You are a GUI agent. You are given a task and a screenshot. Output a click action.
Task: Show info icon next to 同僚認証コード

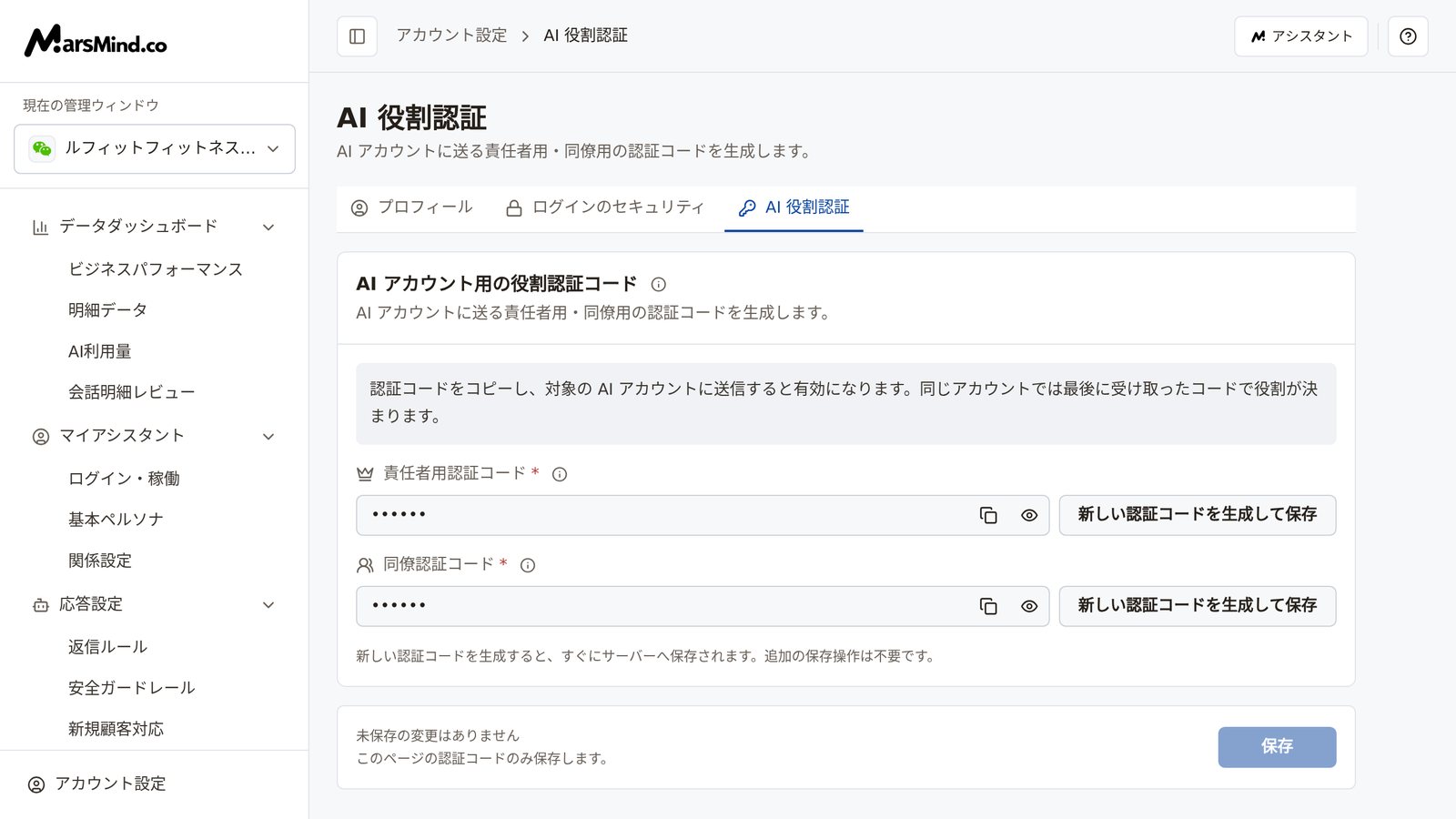click(x=528, y=565)
